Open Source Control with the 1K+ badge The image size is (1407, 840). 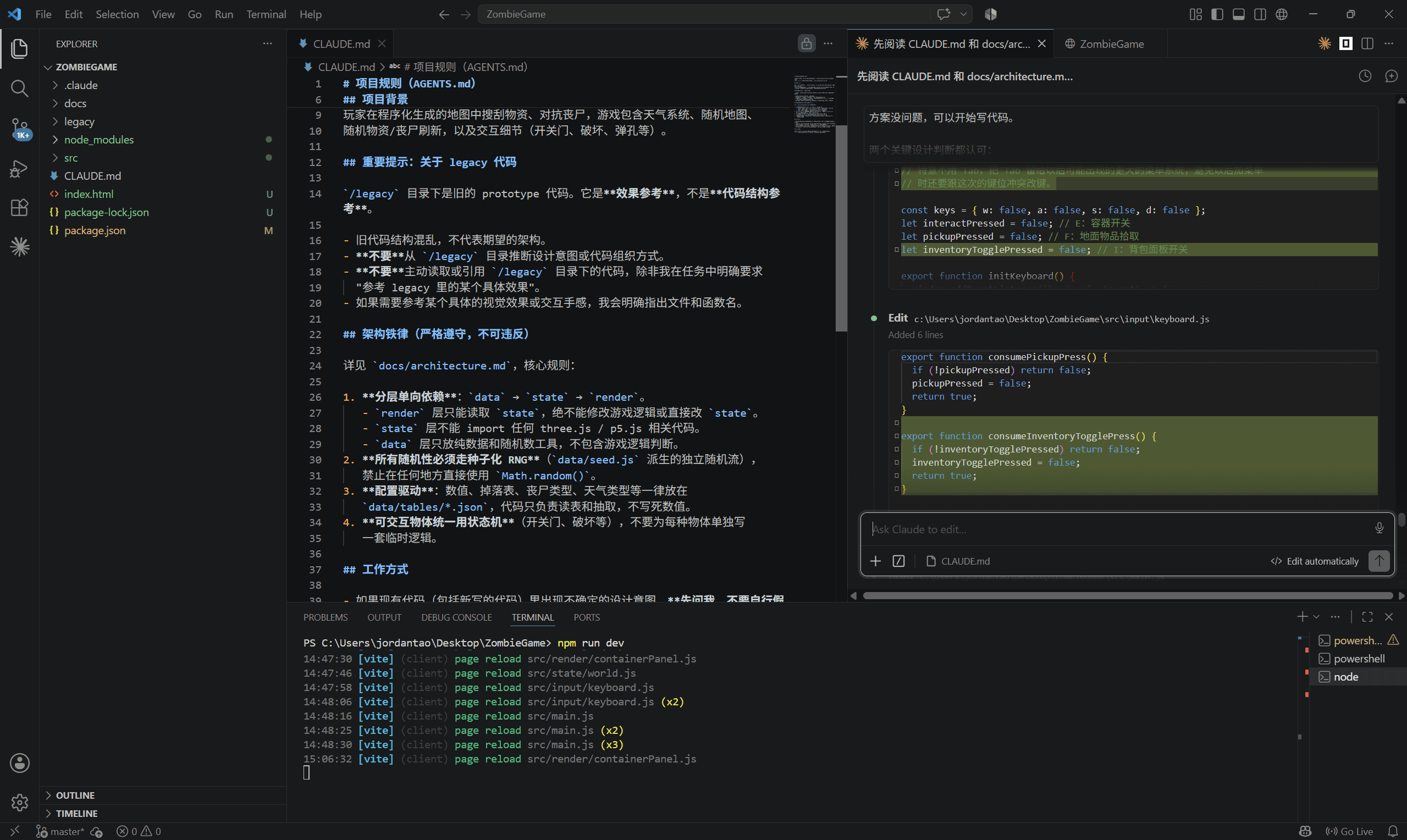(19, 129)
